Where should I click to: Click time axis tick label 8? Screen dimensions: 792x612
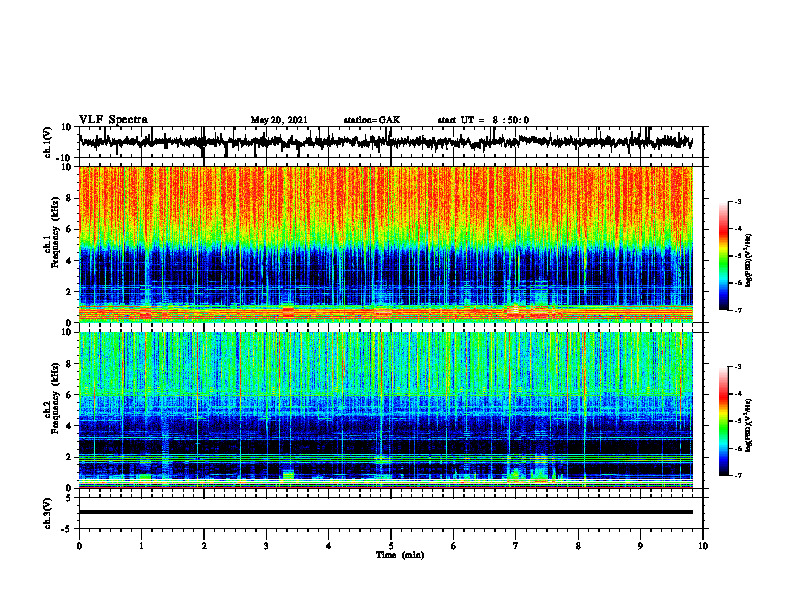click(x=578, y=546)
